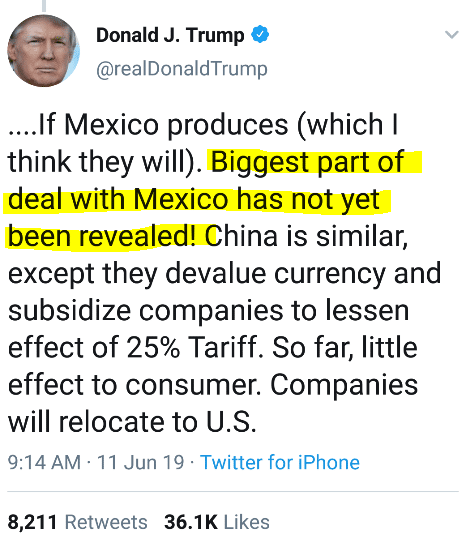Click the highlighted 'been revealed!' text

(102, 236)
